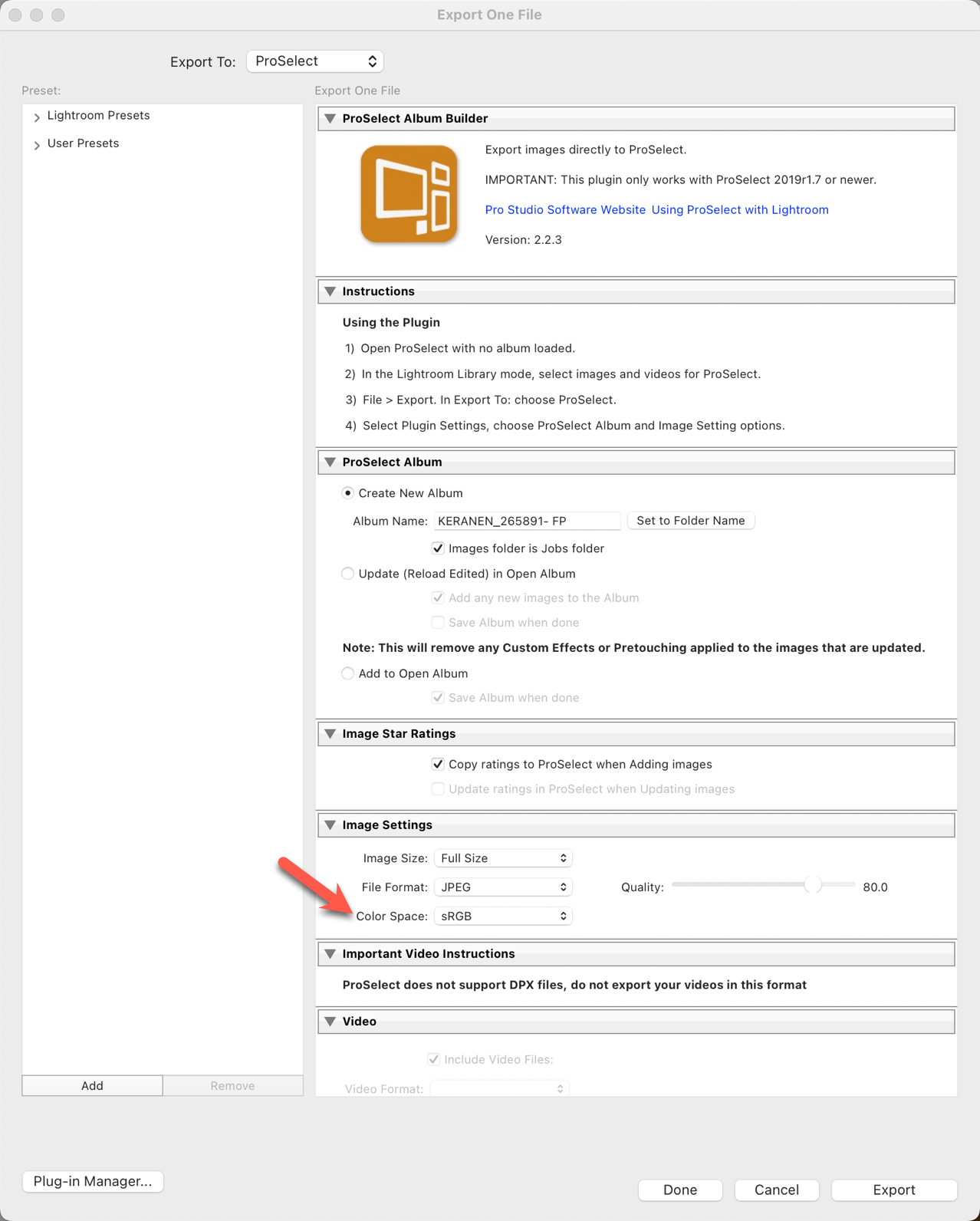This screenshot has width=980, height=1221.
Task: Change the File Format dropdown
Action: [503, 887]
